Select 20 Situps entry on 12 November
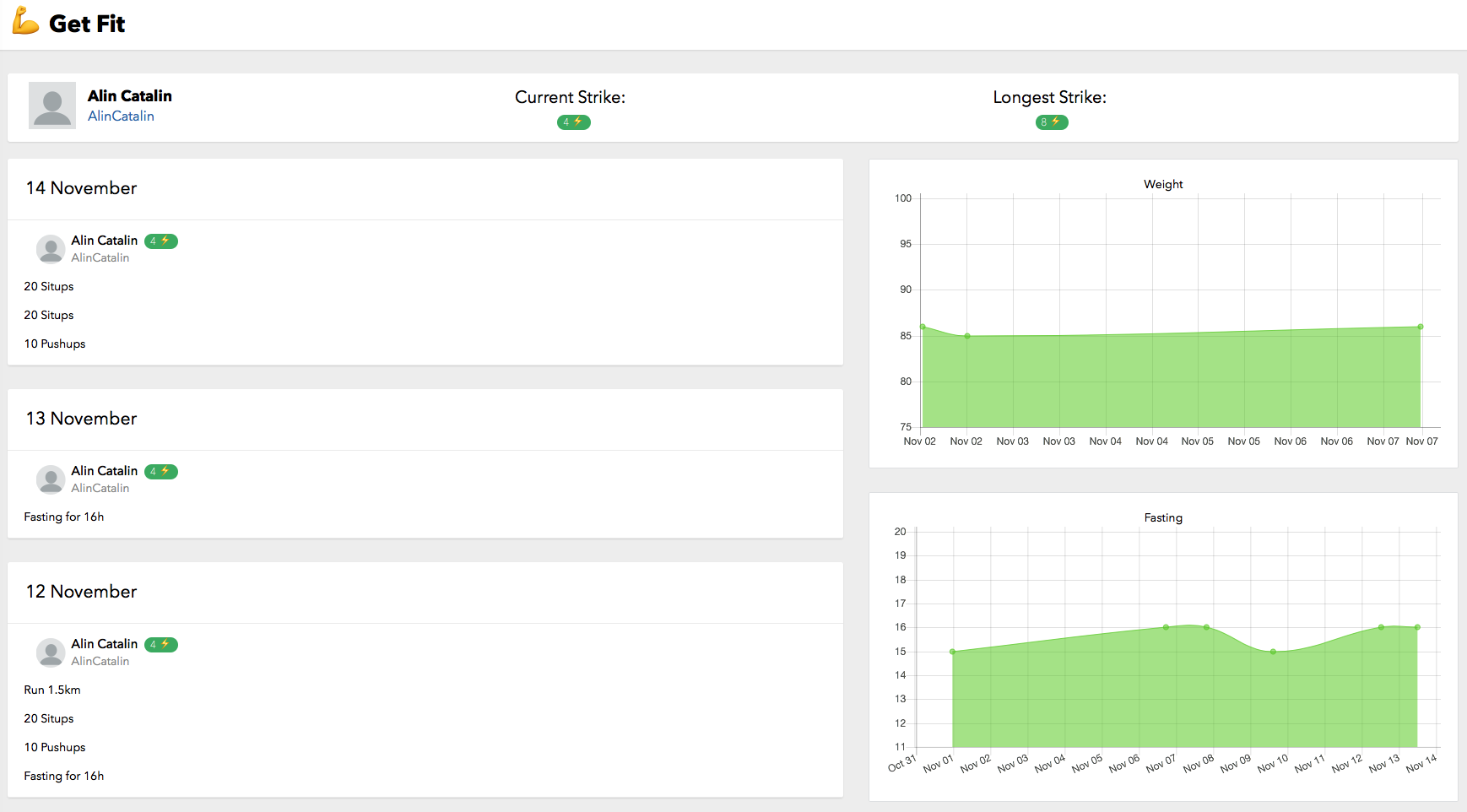Image resolution: width=1467 pixels, height=812 pixels. 49,718
